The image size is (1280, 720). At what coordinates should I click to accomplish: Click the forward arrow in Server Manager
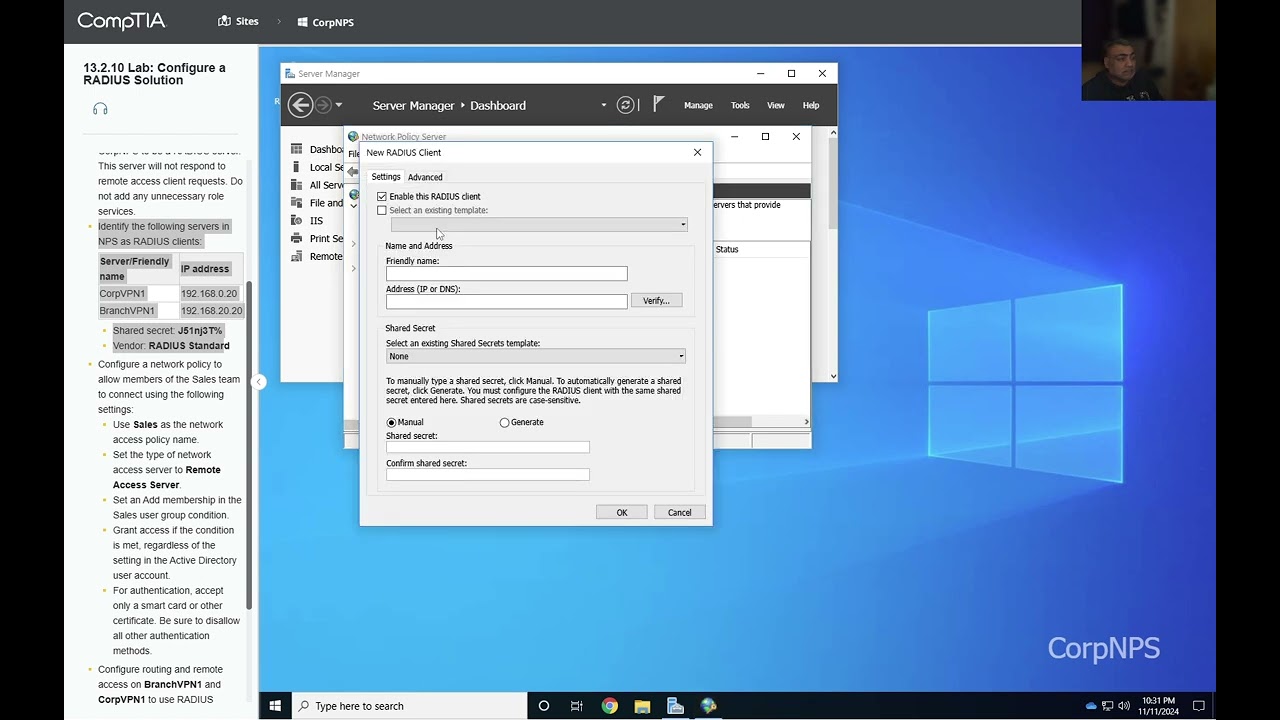click(x=323, y=105)
